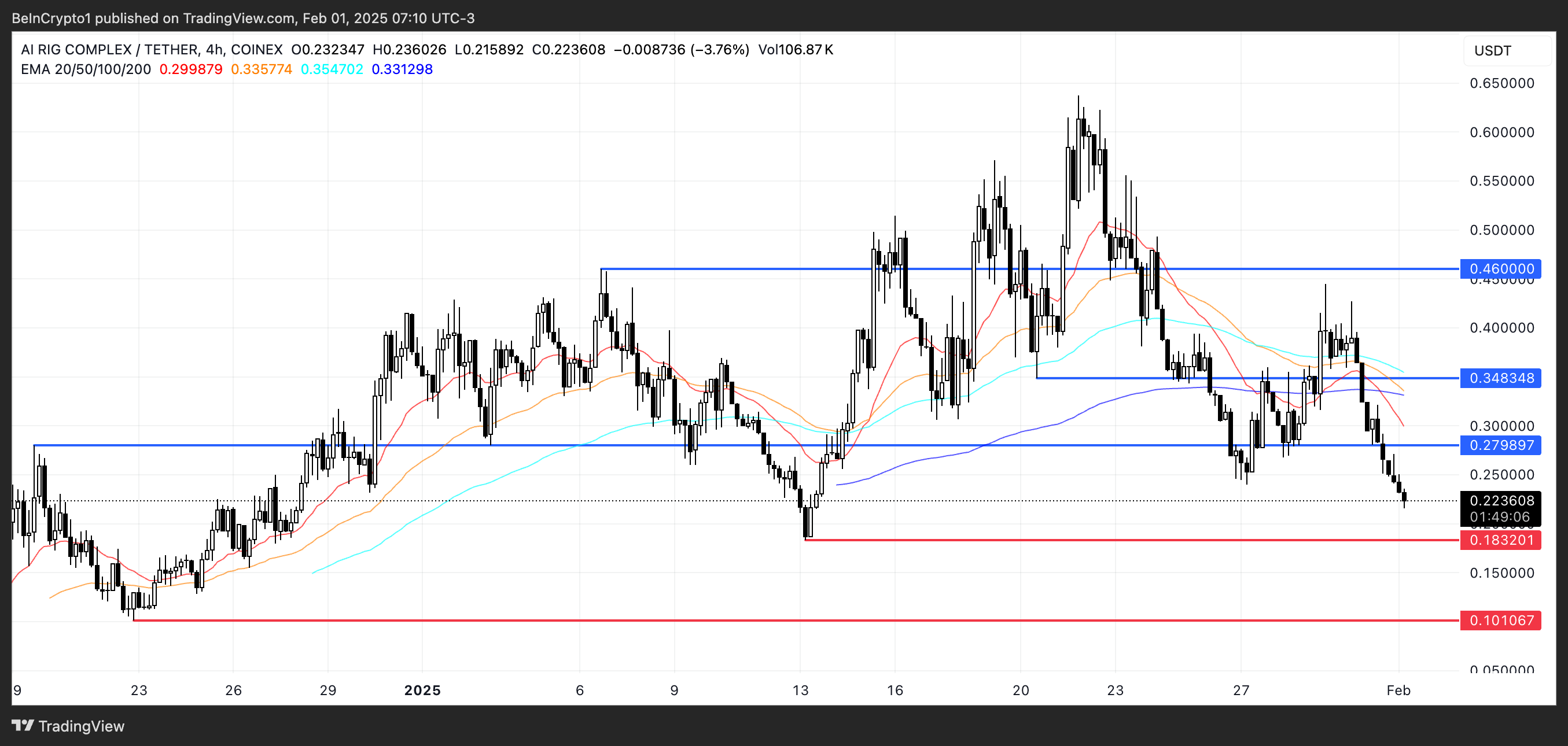Click the AI RIG COMPLEX / TETHER symbol title
The image size is (1568, 746).
pyautogui.click(x=110, y=49)
